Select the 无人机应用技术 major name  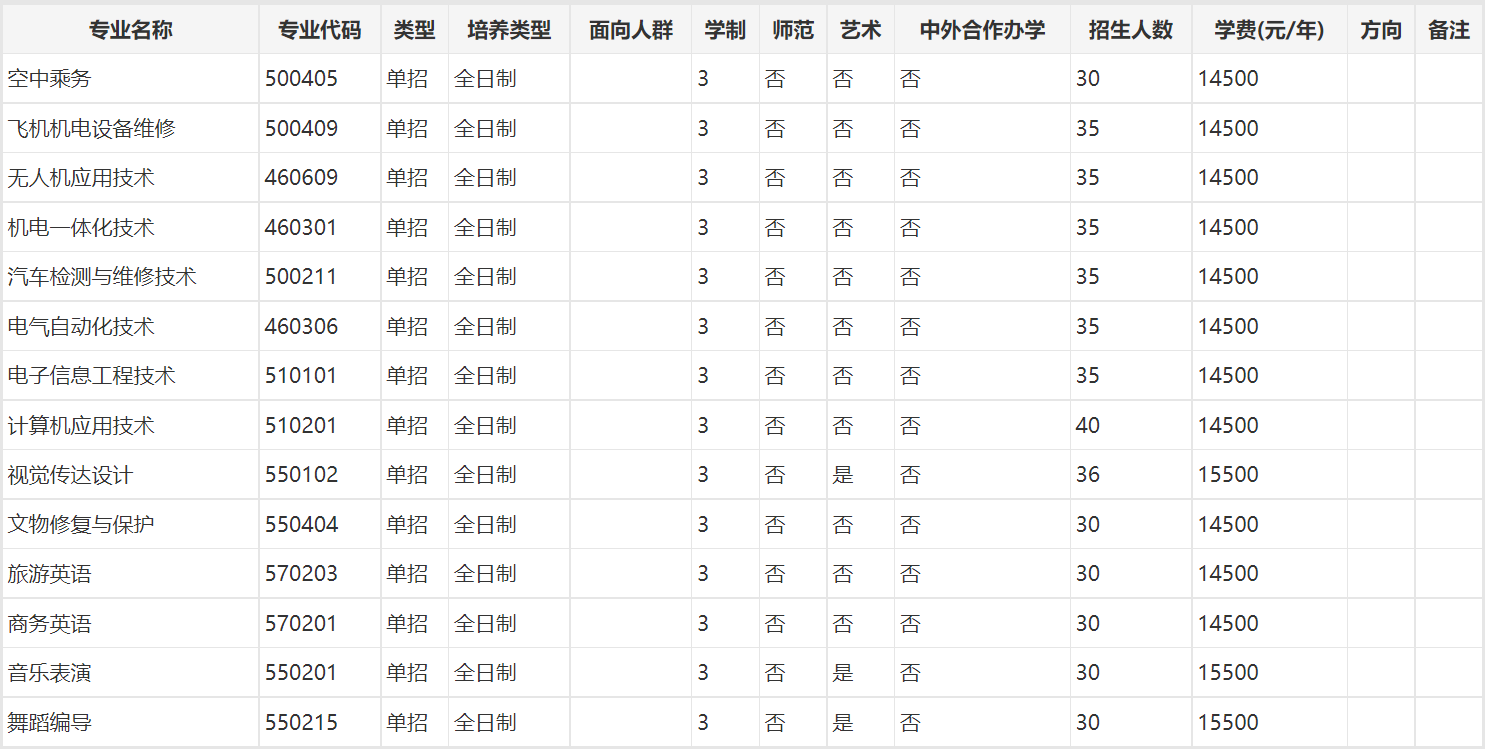(x=81, y=178)
